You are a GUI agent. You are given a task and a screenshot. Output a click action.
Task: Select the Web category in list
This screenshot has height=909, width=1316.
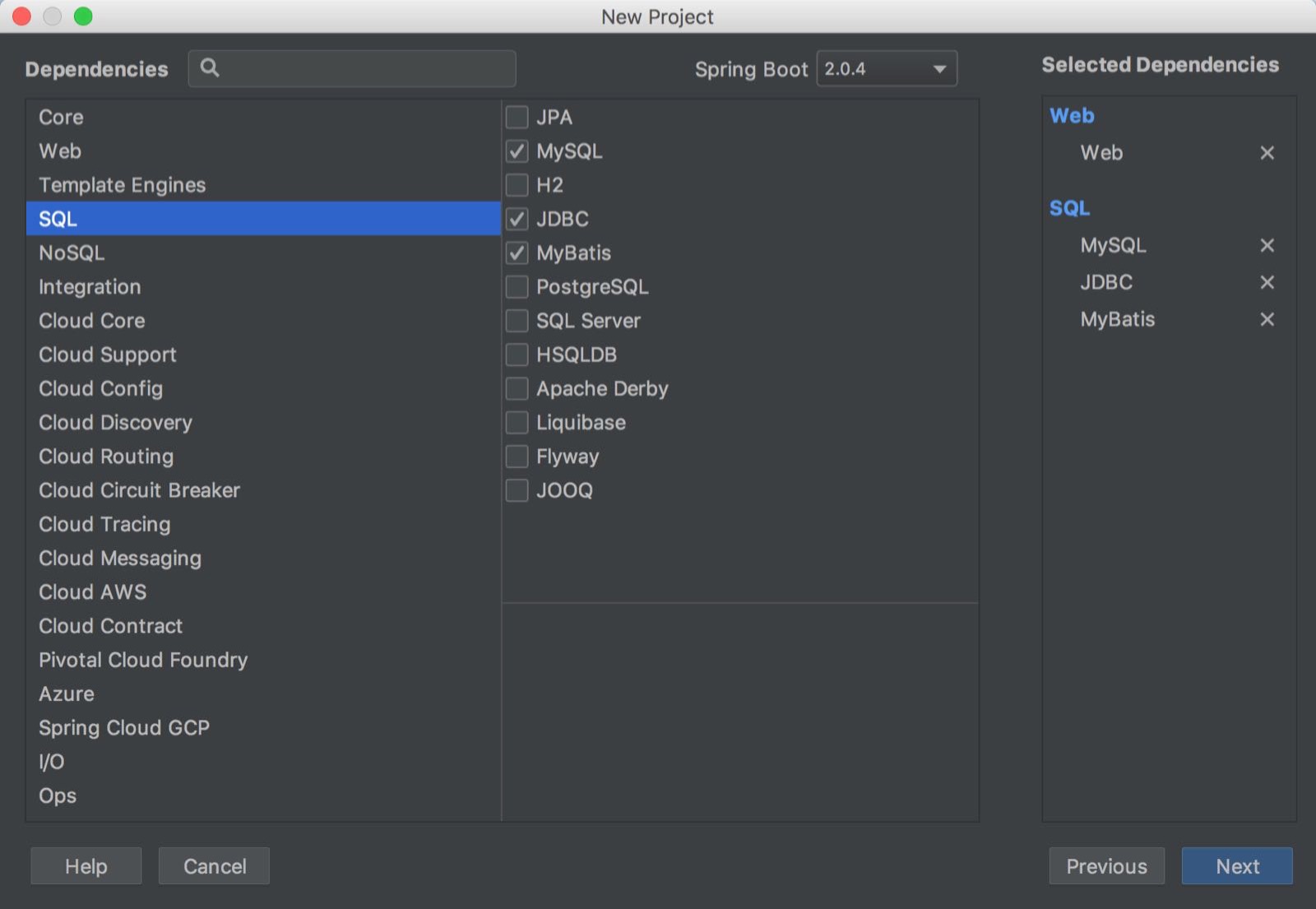coord(263,151)
